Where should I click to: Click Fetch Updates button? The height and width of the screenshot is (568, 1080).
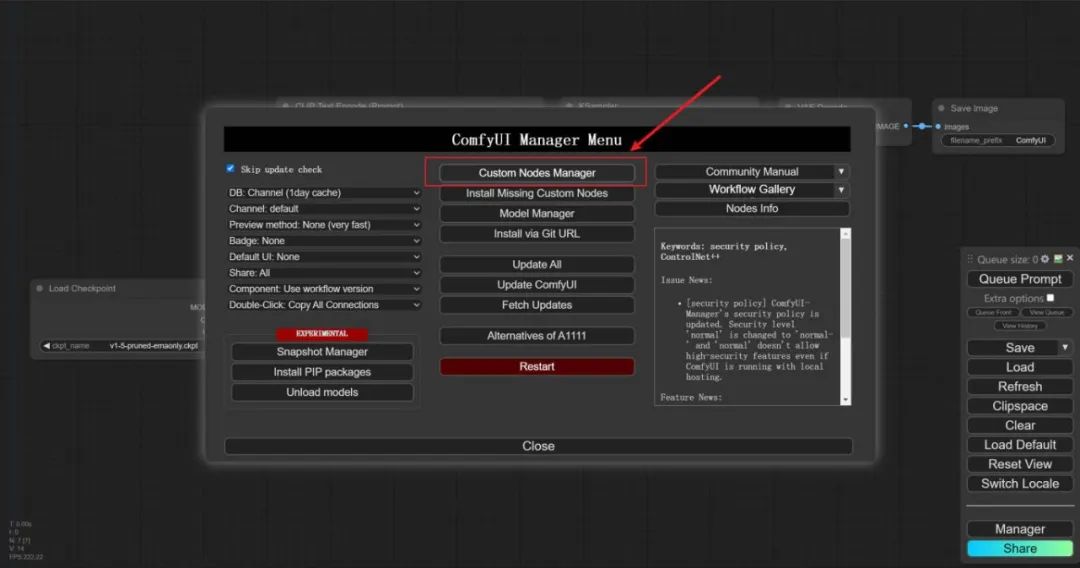(537, 305)
